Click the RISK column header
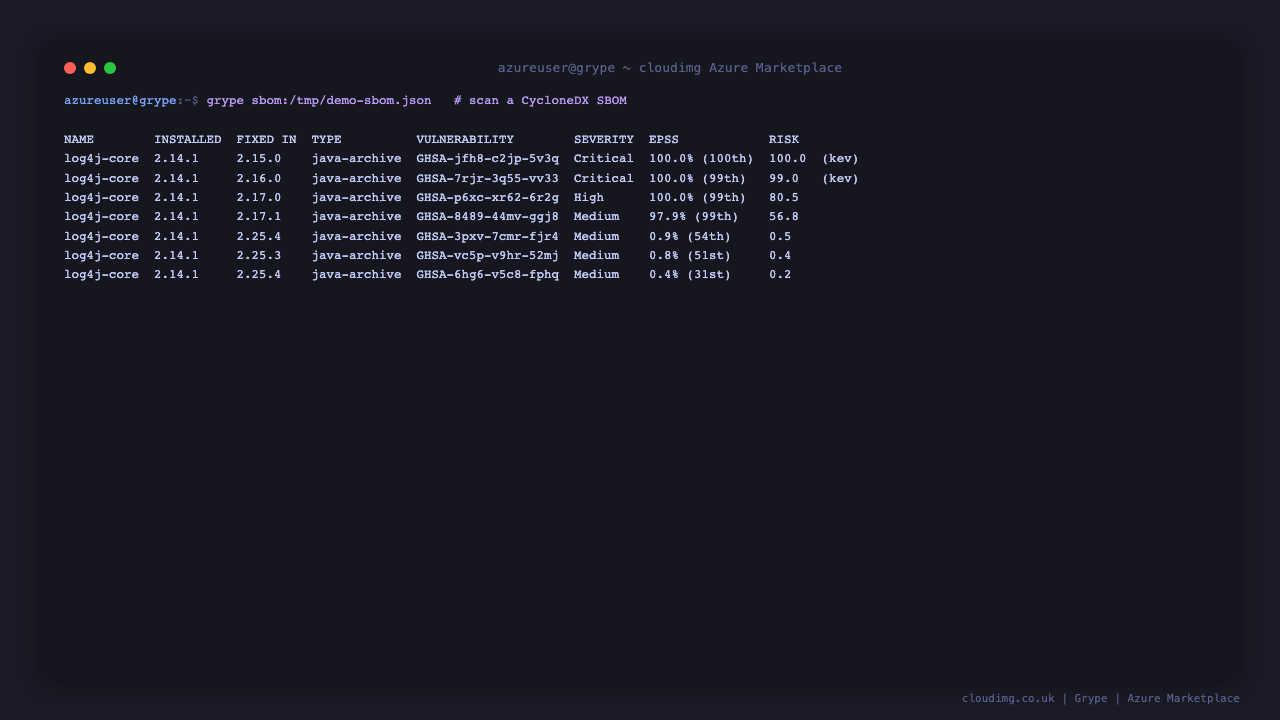The width and height of the screenshot is (1280, 720). click(x=784, y=140)
